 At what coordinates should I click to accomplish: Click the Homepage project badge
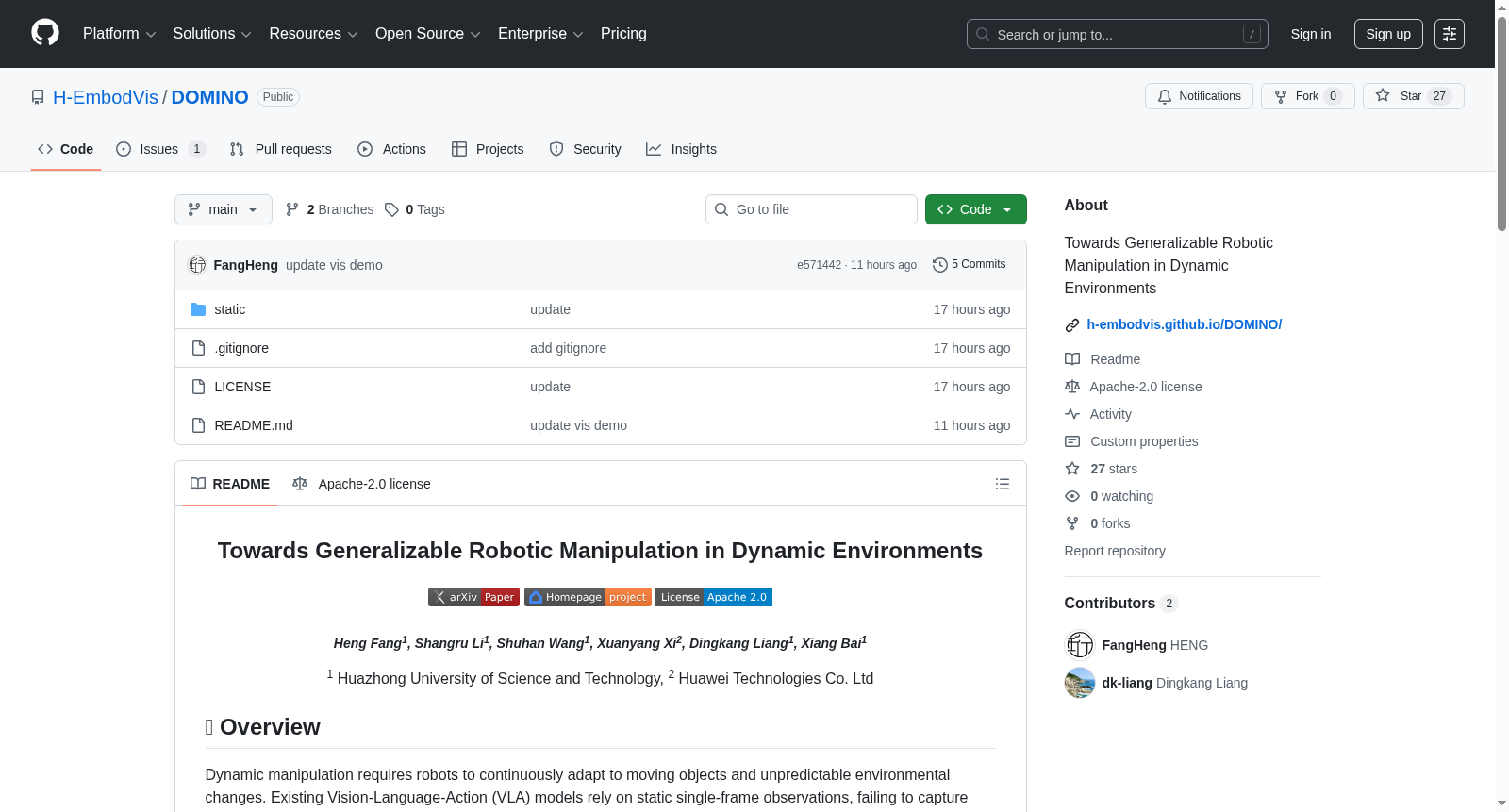tap(588, 597)
